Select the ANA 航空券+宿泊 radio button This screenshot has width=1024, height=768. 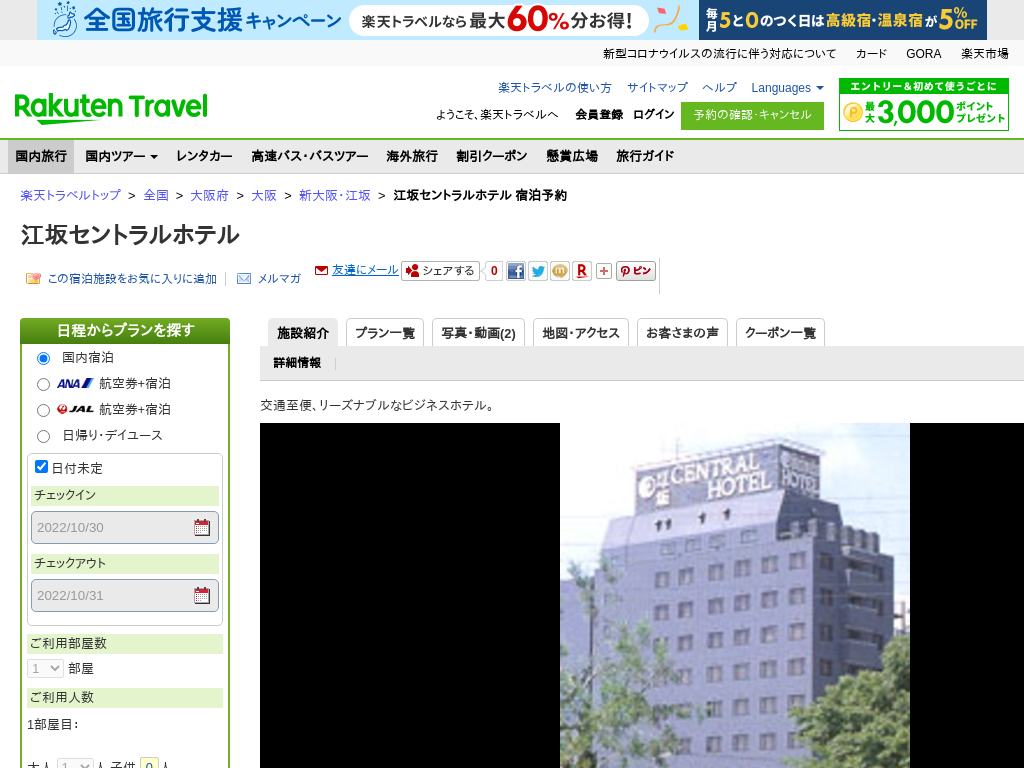[43, 385]
